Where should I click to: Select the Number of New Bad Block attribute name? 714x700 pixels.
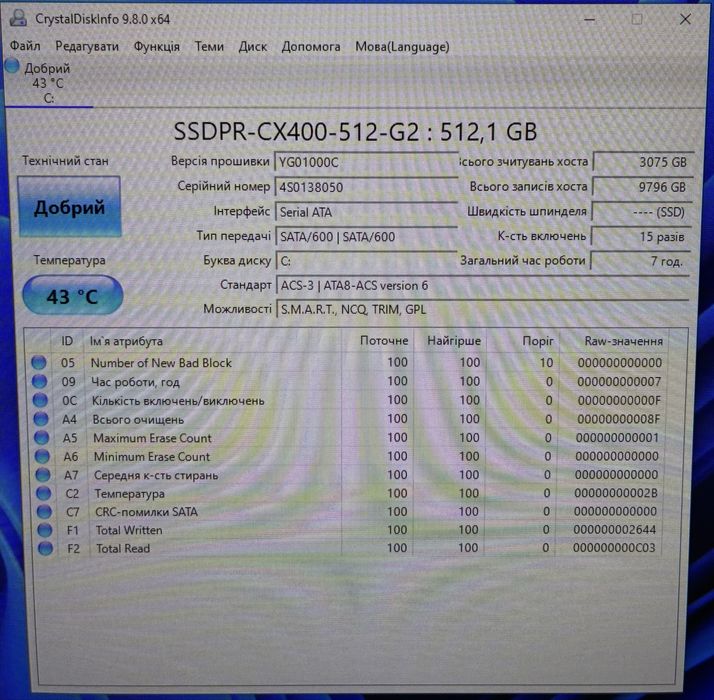pos(161,363)
